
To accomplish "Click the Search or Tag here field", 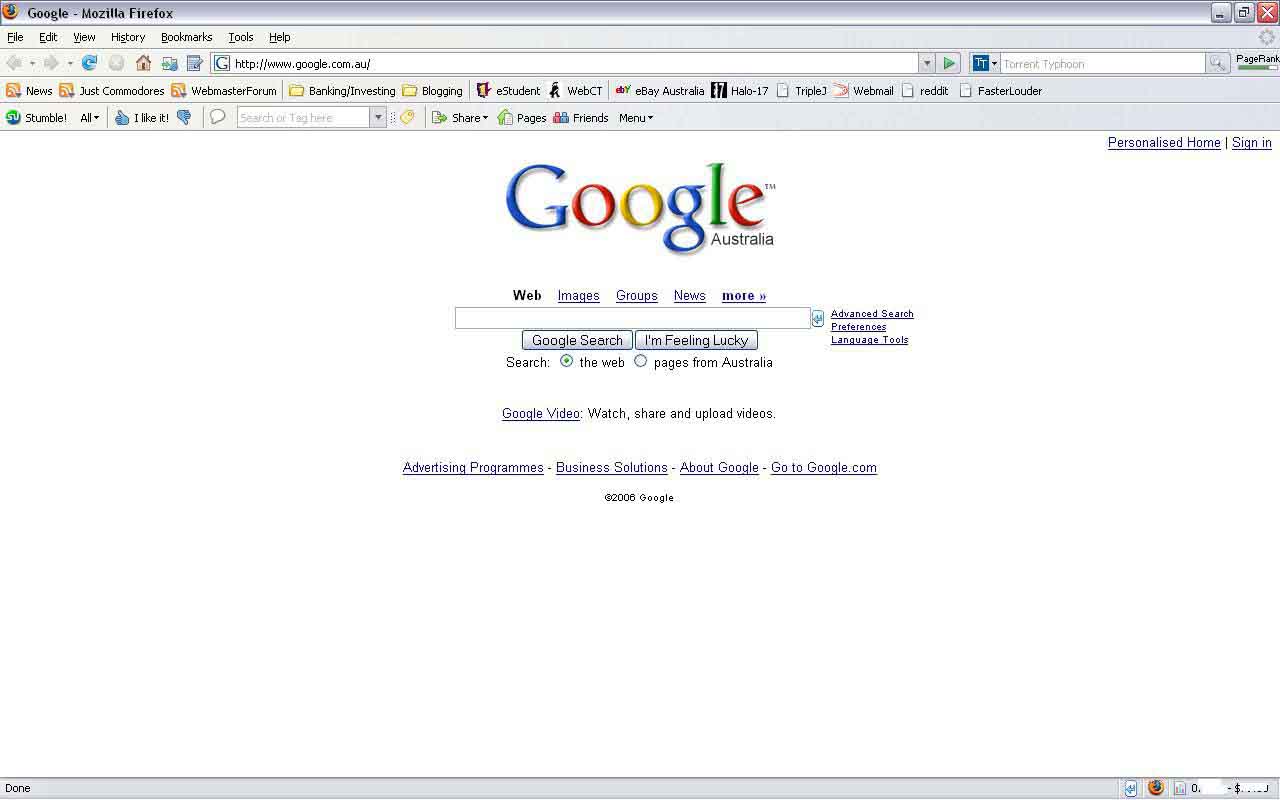I will tap(304, 118).
